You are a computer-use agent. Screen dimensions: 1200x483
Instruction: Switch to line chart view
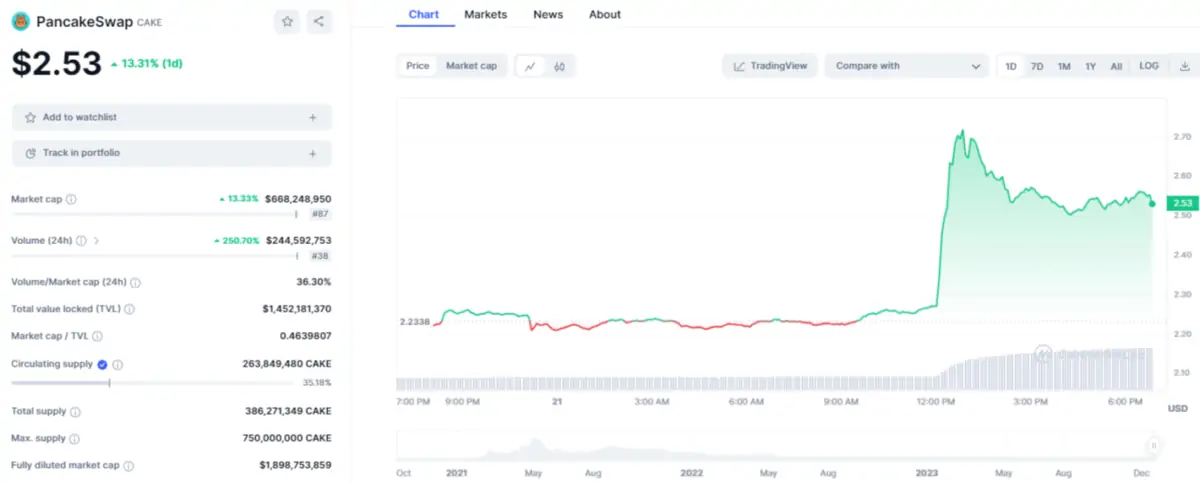tap(530, 66)
